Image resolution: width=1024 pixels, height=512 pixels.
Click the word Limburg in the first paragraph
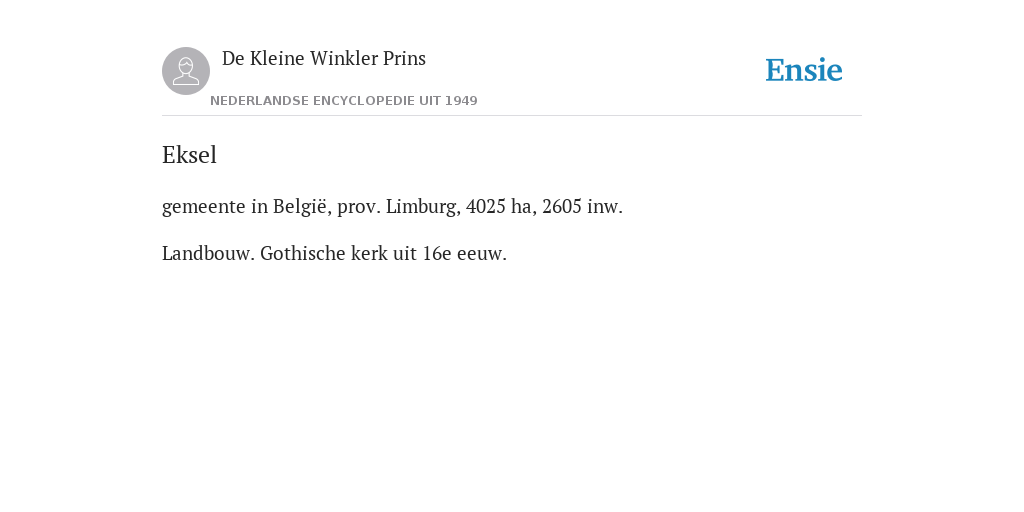424,206
